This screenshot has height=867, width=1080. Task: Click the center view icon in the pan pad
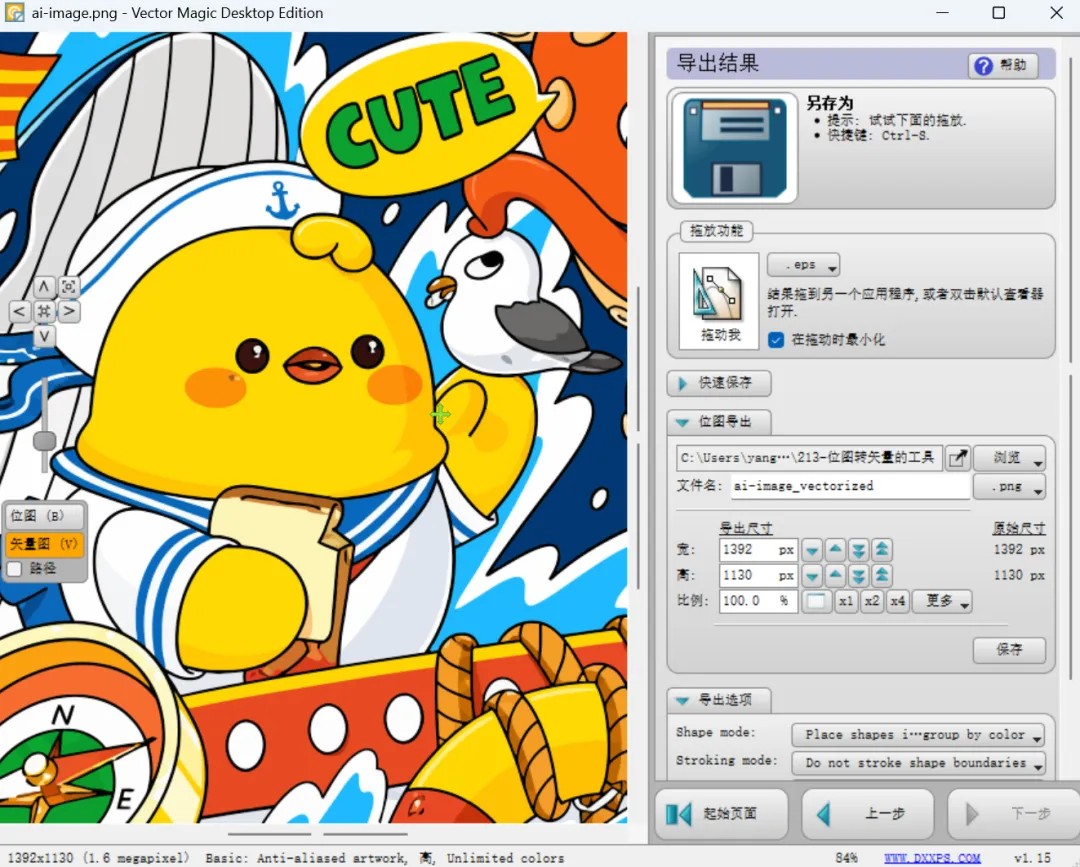[44, 311]
